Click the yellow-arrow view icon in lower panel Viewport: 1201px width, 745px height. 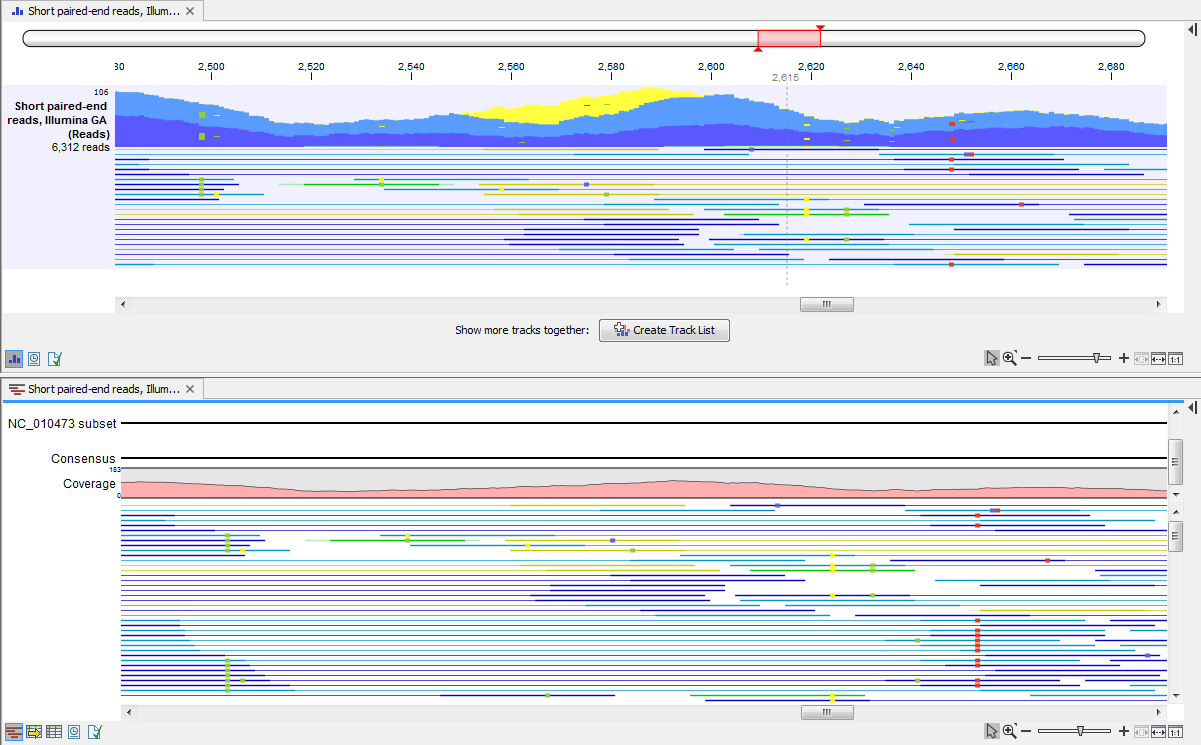pyautogui.click(x=34, y=731)
